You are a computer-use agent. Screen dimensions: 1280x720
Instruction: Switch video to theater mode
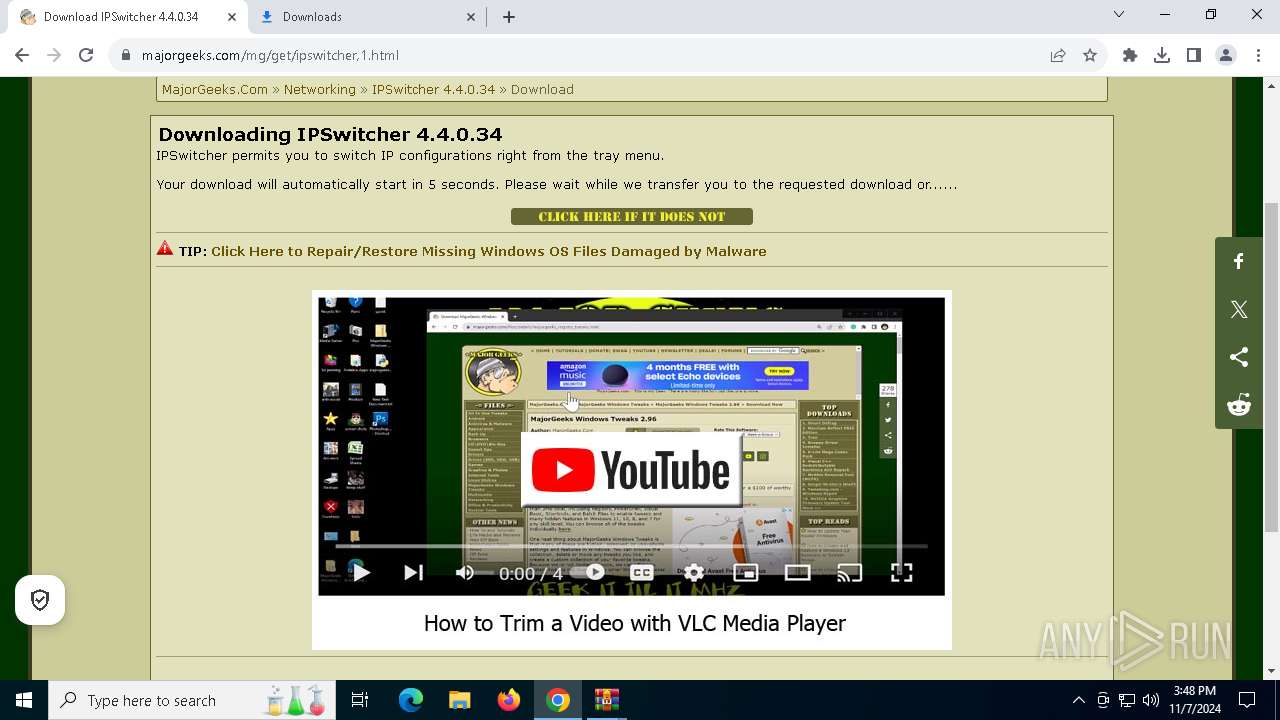click(798, 572)
